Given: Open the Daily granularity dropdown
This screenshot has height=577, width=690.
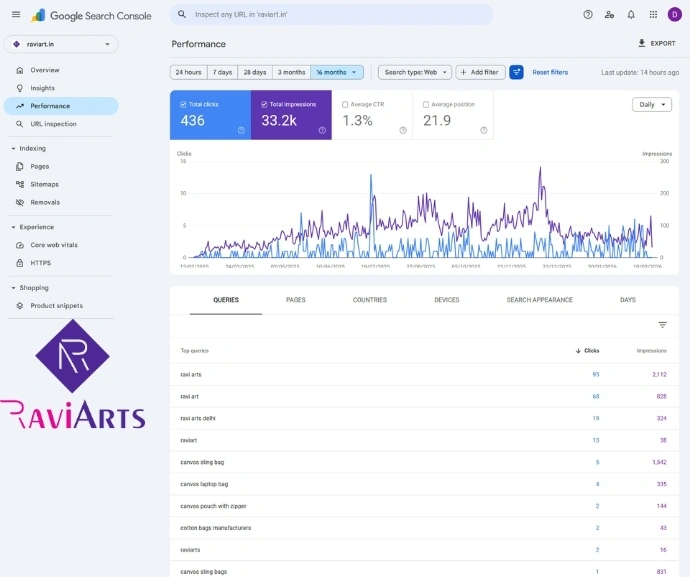Looking at the screenshot, I should (x=652, y=104).
